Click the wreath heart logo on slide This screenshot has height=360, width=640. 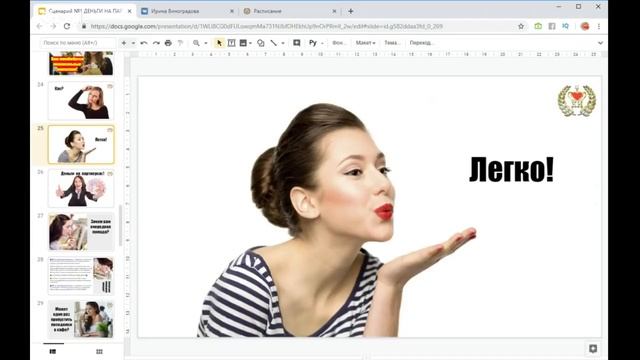[x=577, y=100]
